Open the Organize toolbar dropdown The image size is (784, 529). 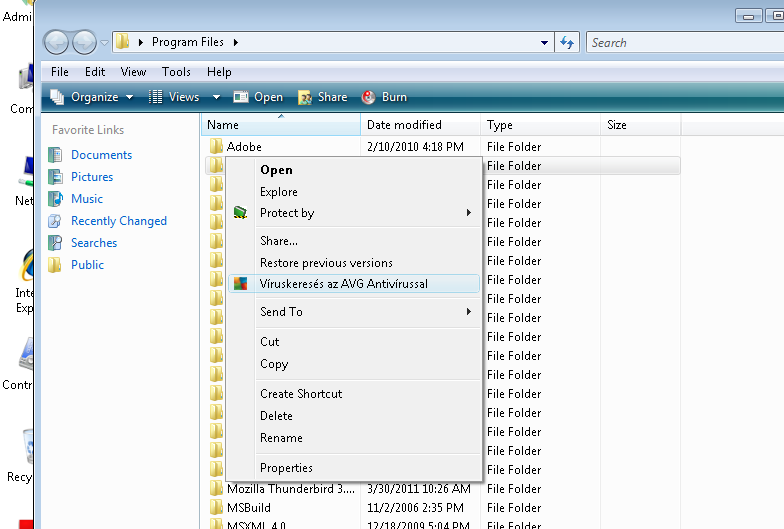click(x=92, y=97)
